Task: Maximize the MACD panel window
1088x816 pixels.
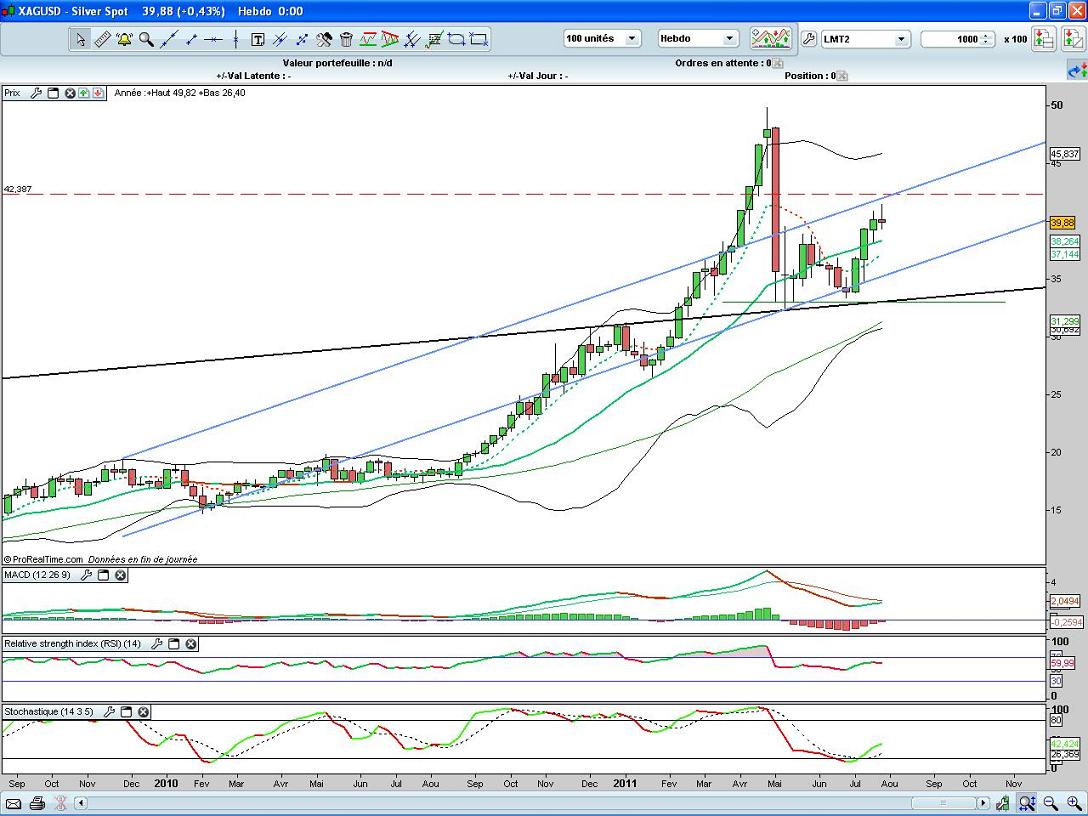Action: 104,575
